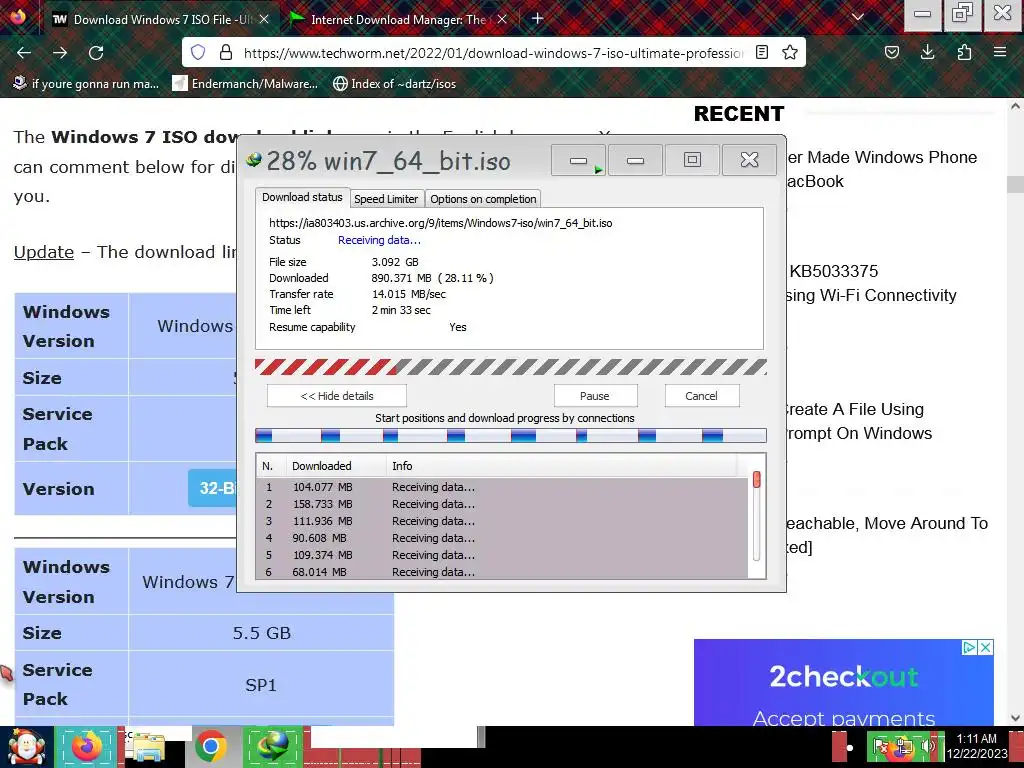The image size is (1024, 768).
Task: Click the blue 32-Bit version button
Action: (x=212, y=488)
